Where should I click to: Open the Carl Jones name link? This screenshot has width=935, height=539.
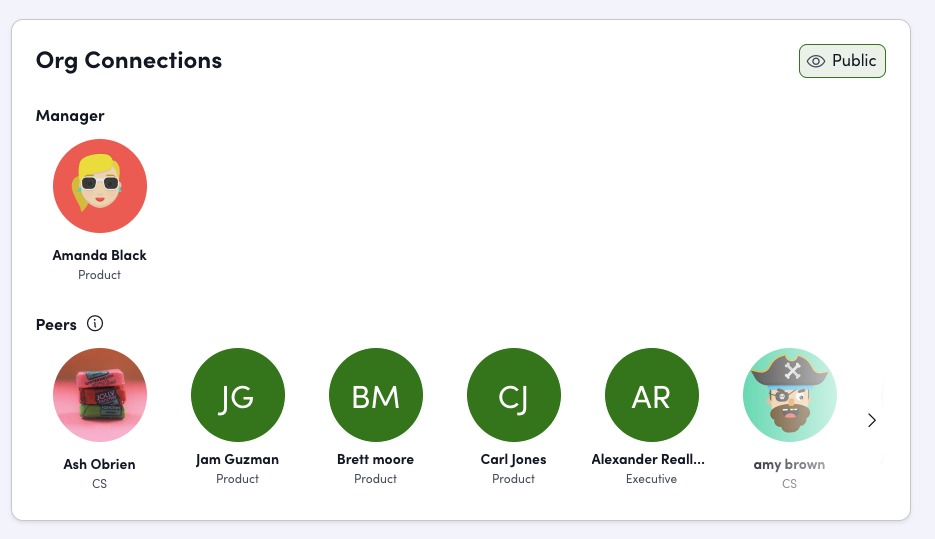click(514, 460)
